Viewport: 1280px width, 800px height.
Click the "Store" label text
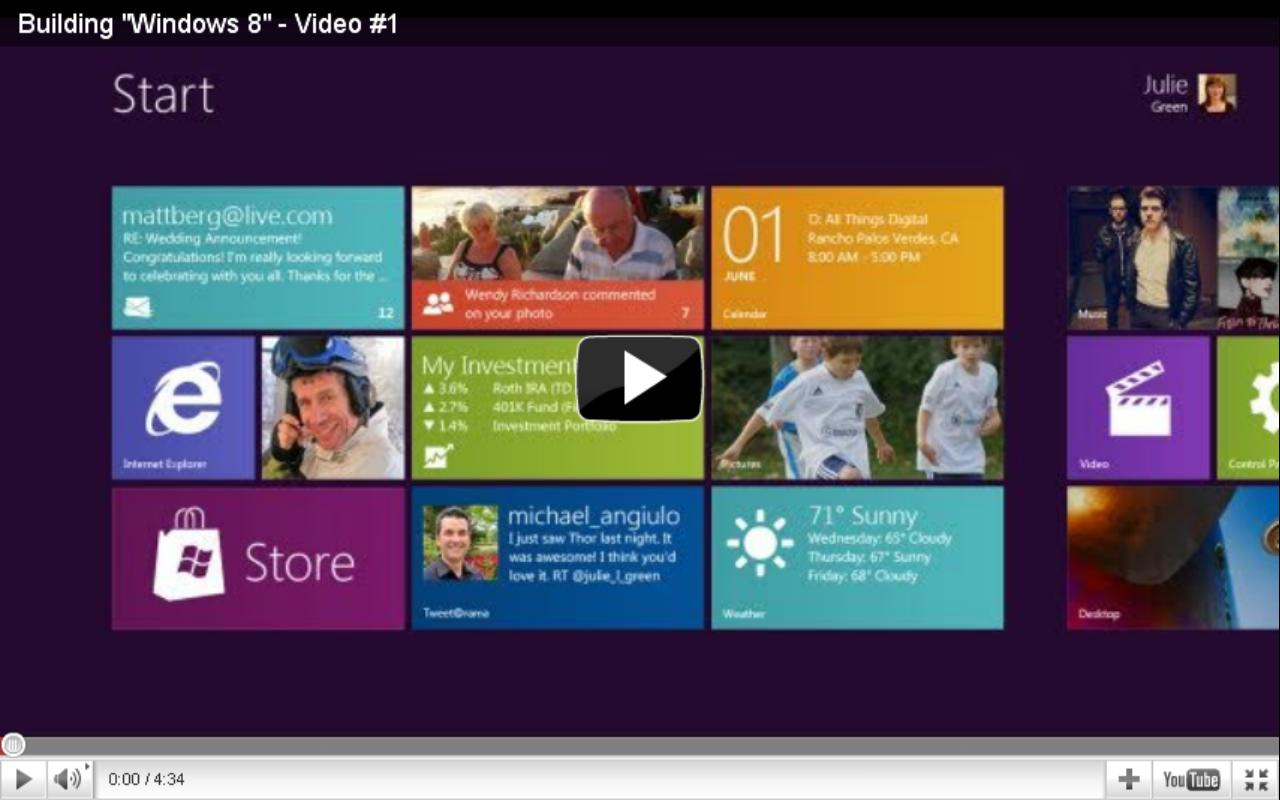click(300, 563)
